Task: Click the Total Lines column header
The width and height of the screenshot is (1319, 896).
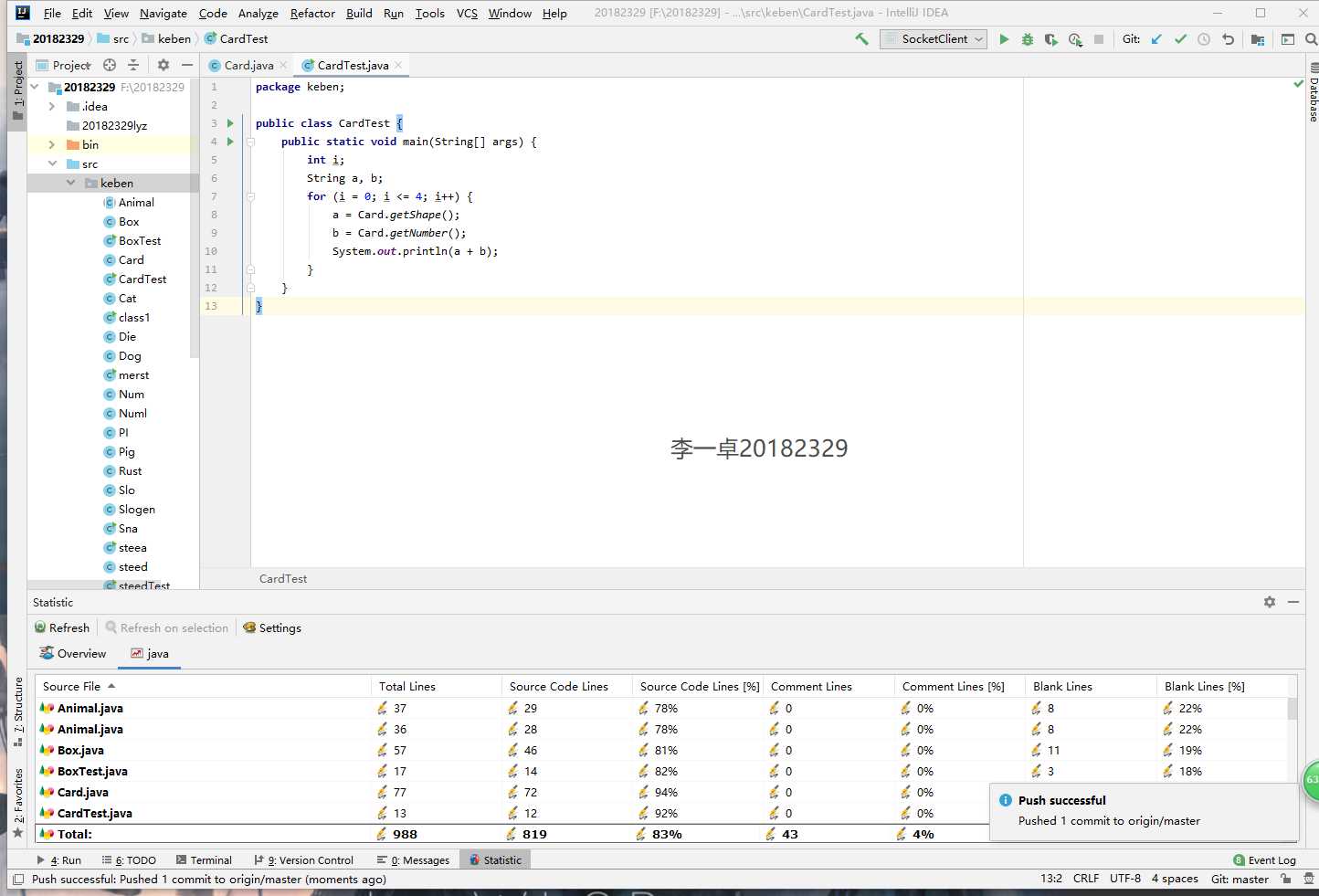Action: point(437,686)
